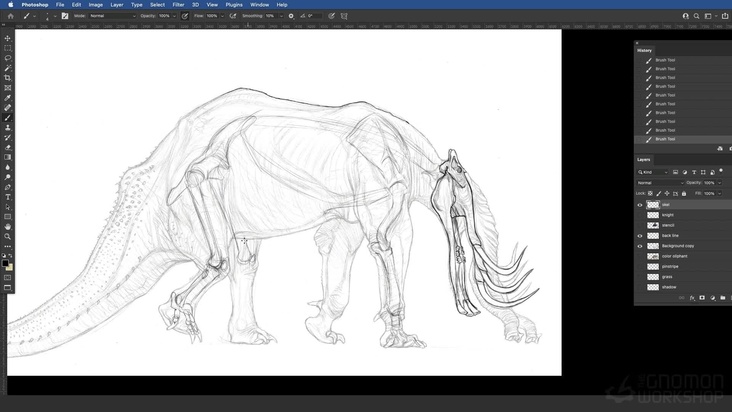Toggle Quick Mask mode
Image resolution: width=732 pixels, height=412 pixels.
[x=7, y=278]
